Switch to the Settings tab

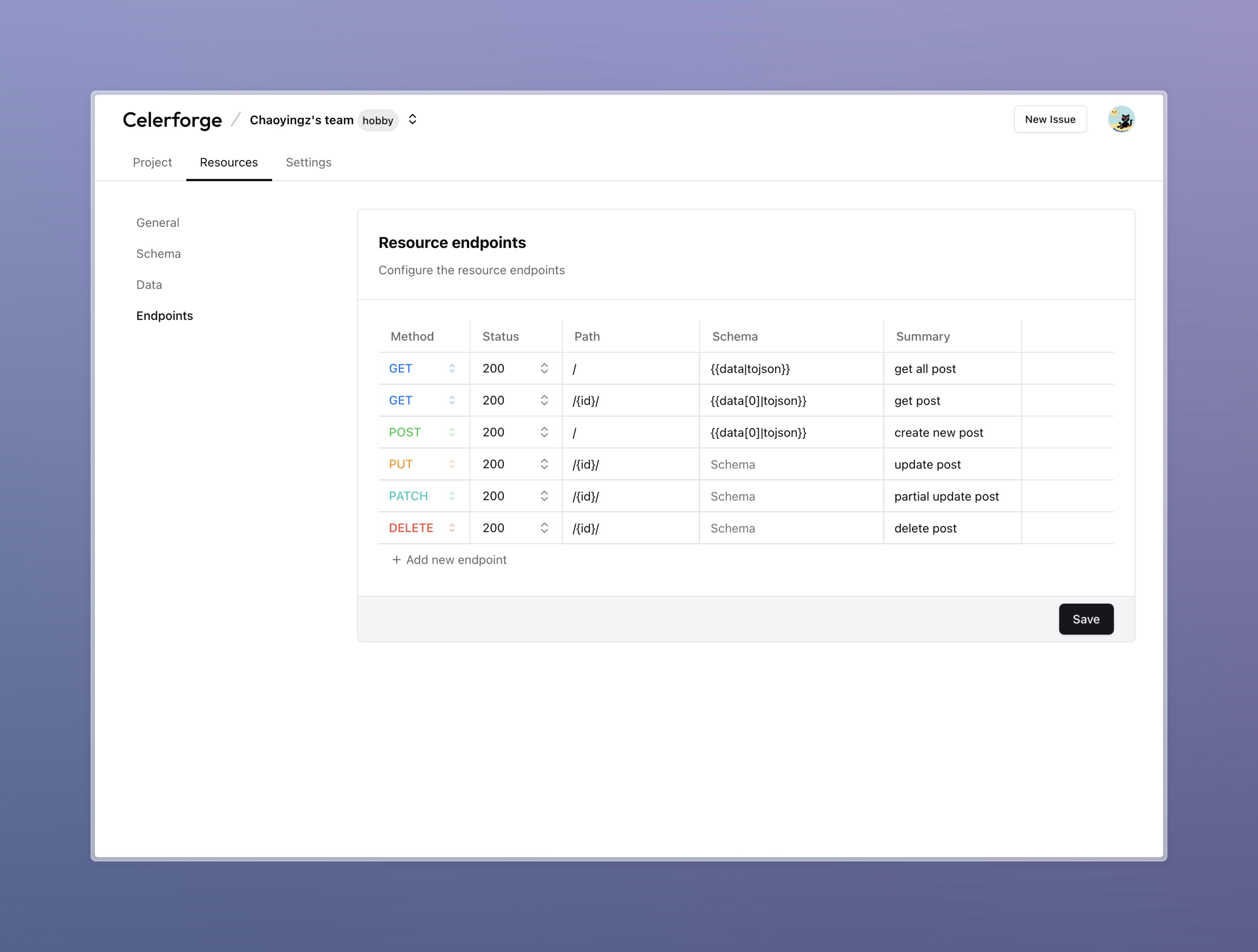coord(308,163)
